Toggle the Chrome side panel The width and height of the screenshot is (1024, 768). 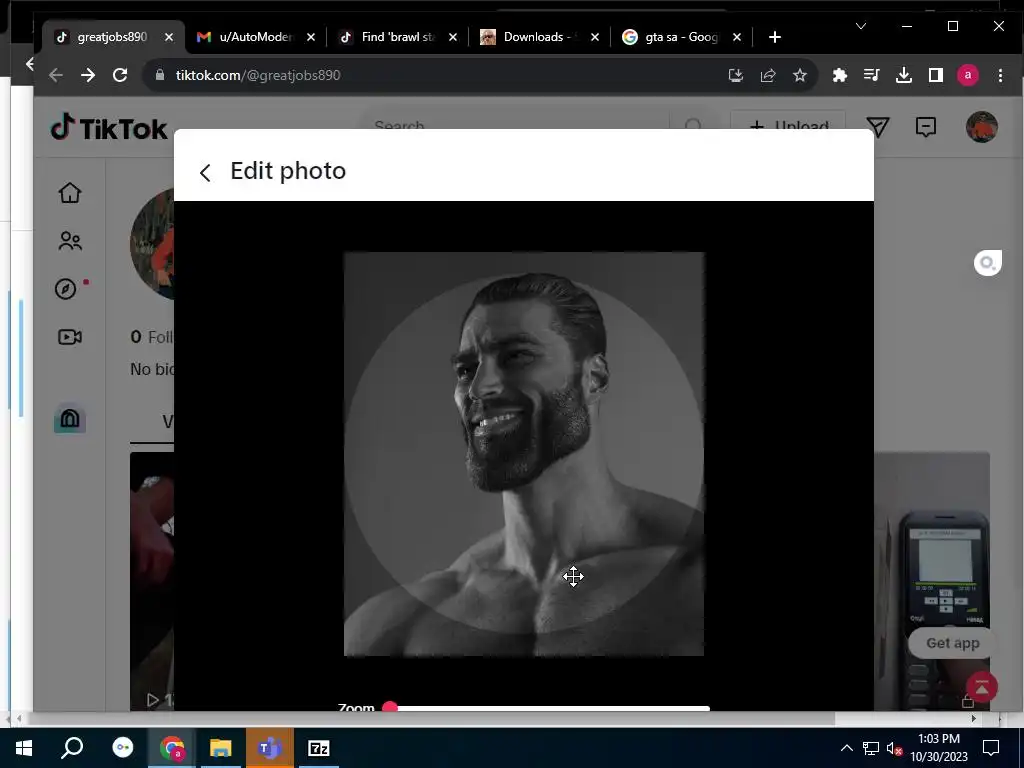936,75
